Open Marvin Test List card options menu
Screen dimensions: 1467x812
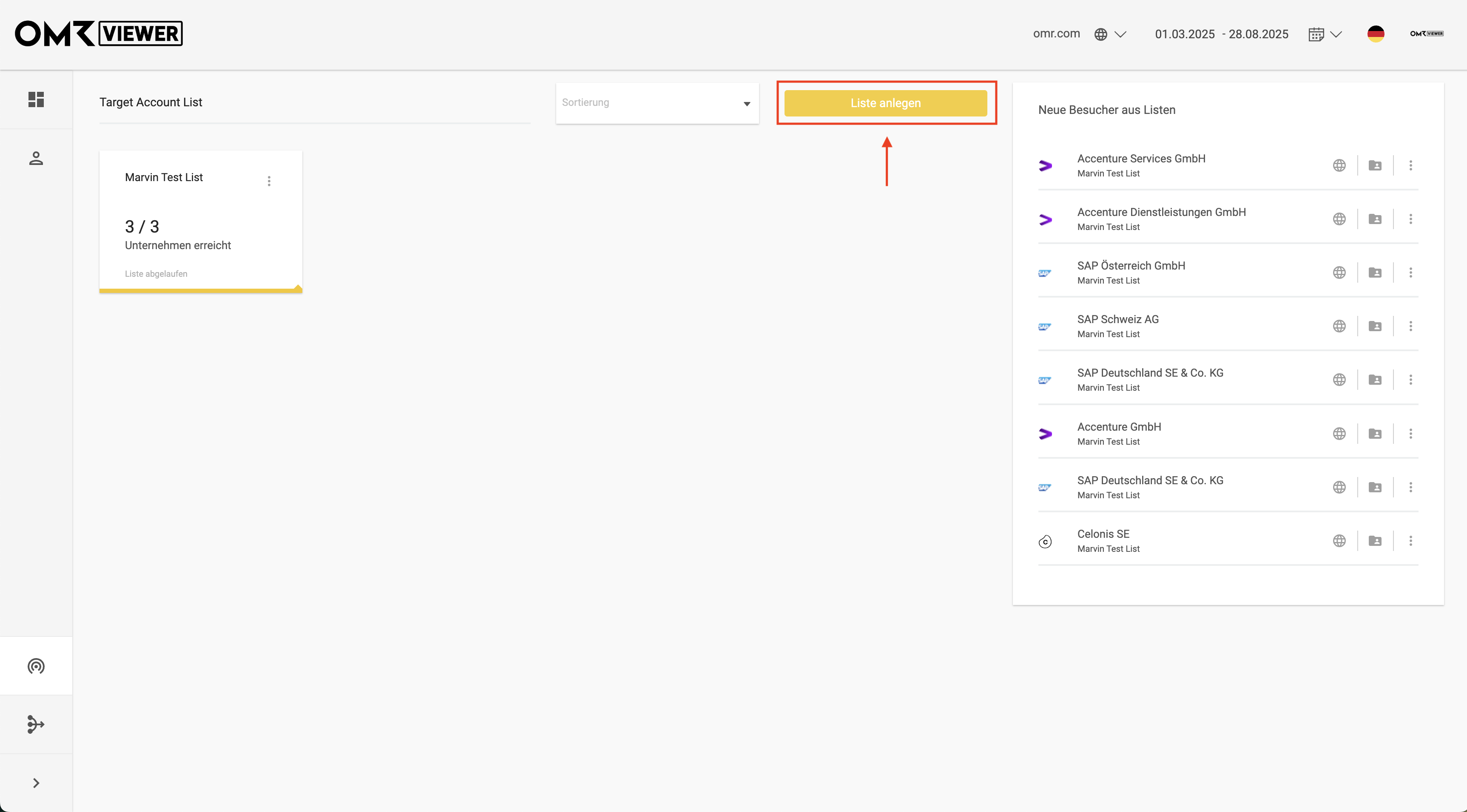coord(269,181)
